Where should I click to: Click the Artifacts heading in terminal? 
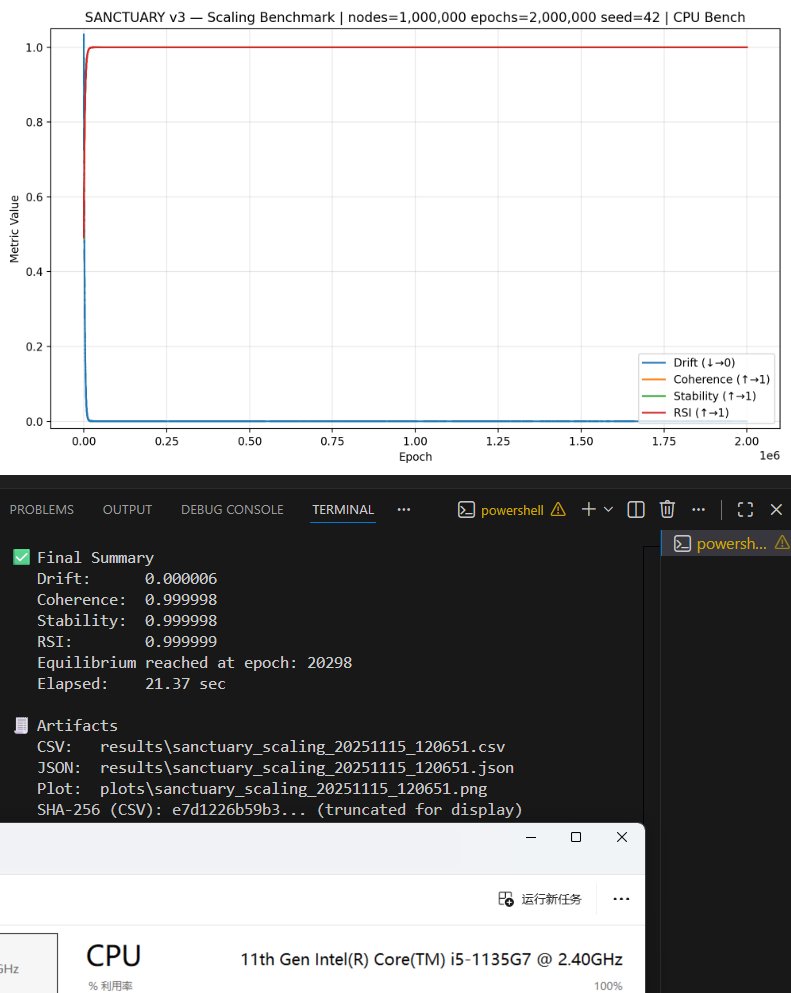coord(77,726)
